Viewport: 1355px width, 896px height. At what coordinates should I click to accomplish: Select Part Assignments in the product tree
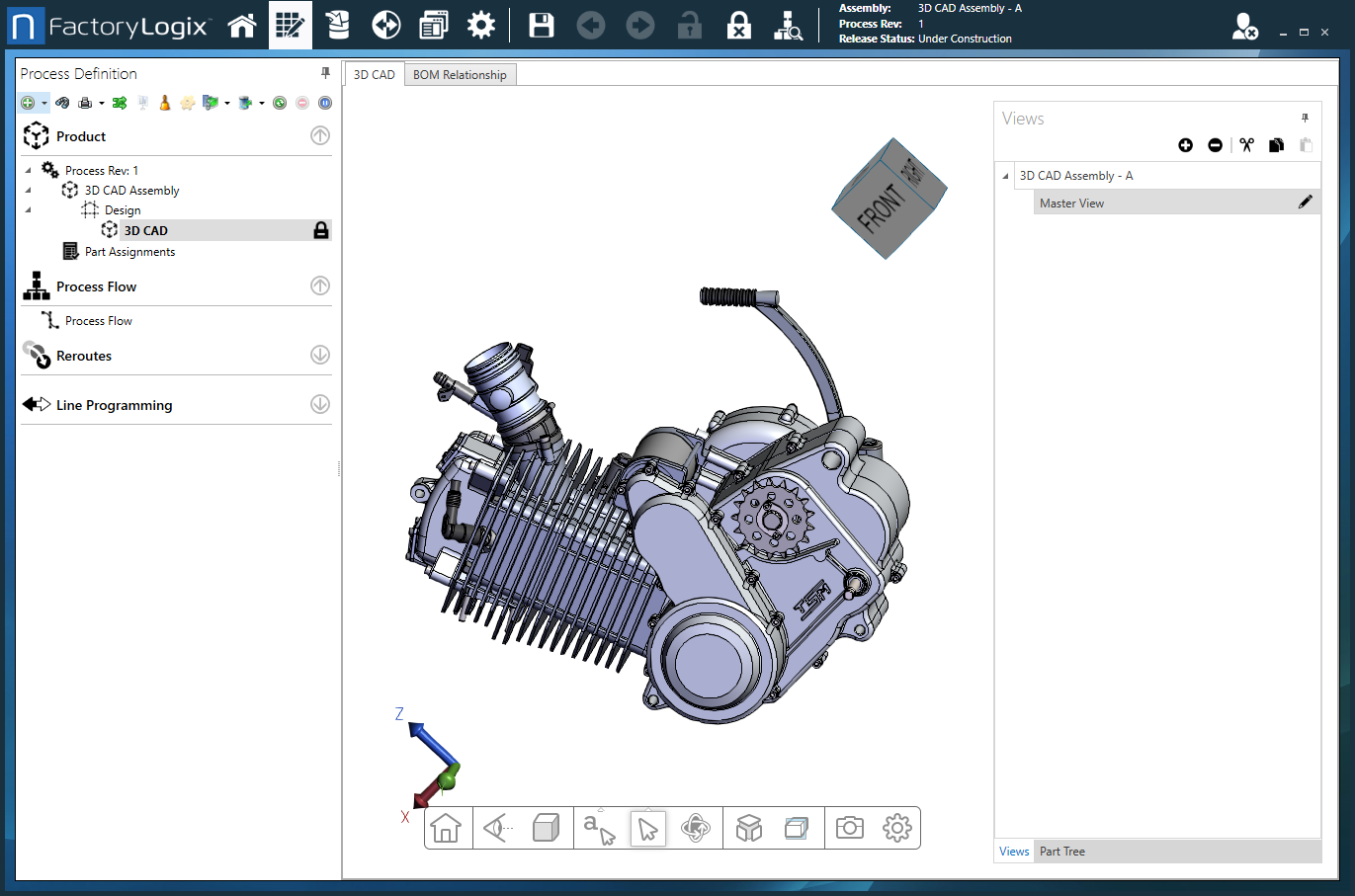click(129, 251)
